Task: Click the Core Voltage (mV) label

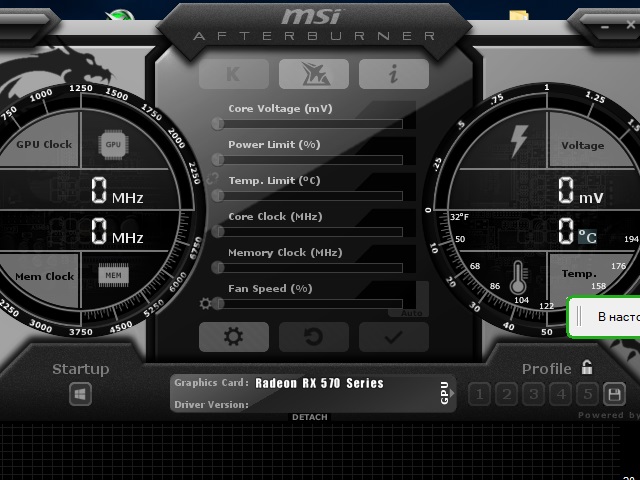Action: (x=280, y=109)
